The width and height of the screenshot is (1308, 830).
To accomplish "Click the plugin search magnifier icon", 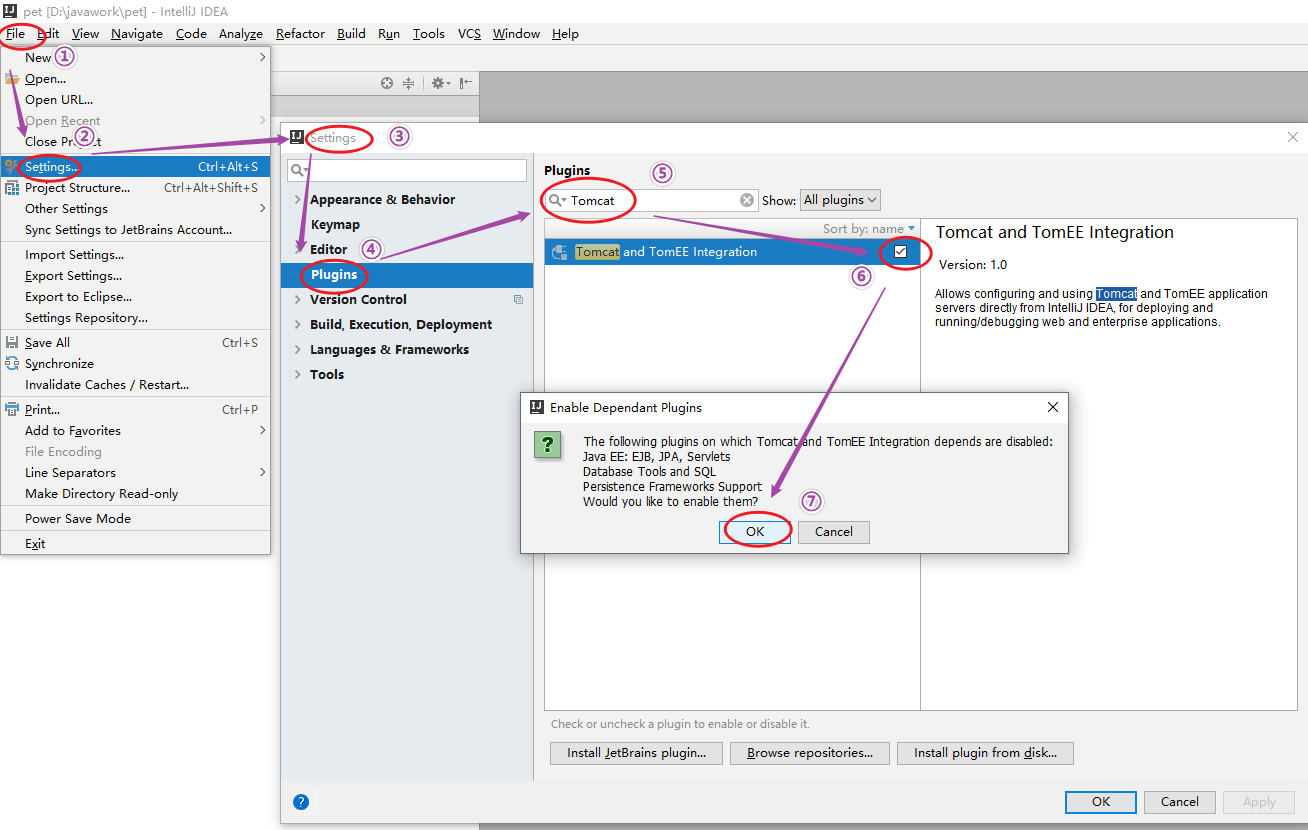I will pyautogui.click(x=556, y=200).
